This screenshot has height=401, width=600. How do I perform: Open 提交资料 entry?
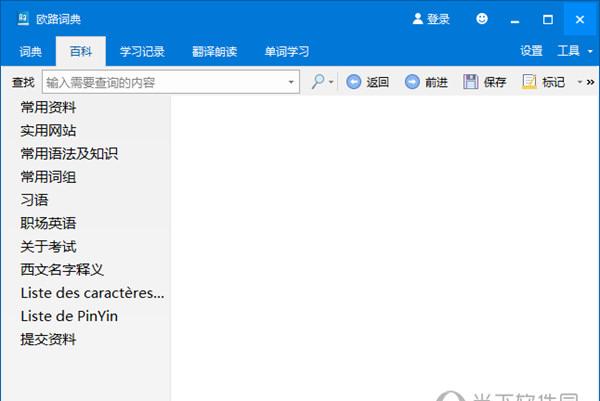[x=48, y=339]
